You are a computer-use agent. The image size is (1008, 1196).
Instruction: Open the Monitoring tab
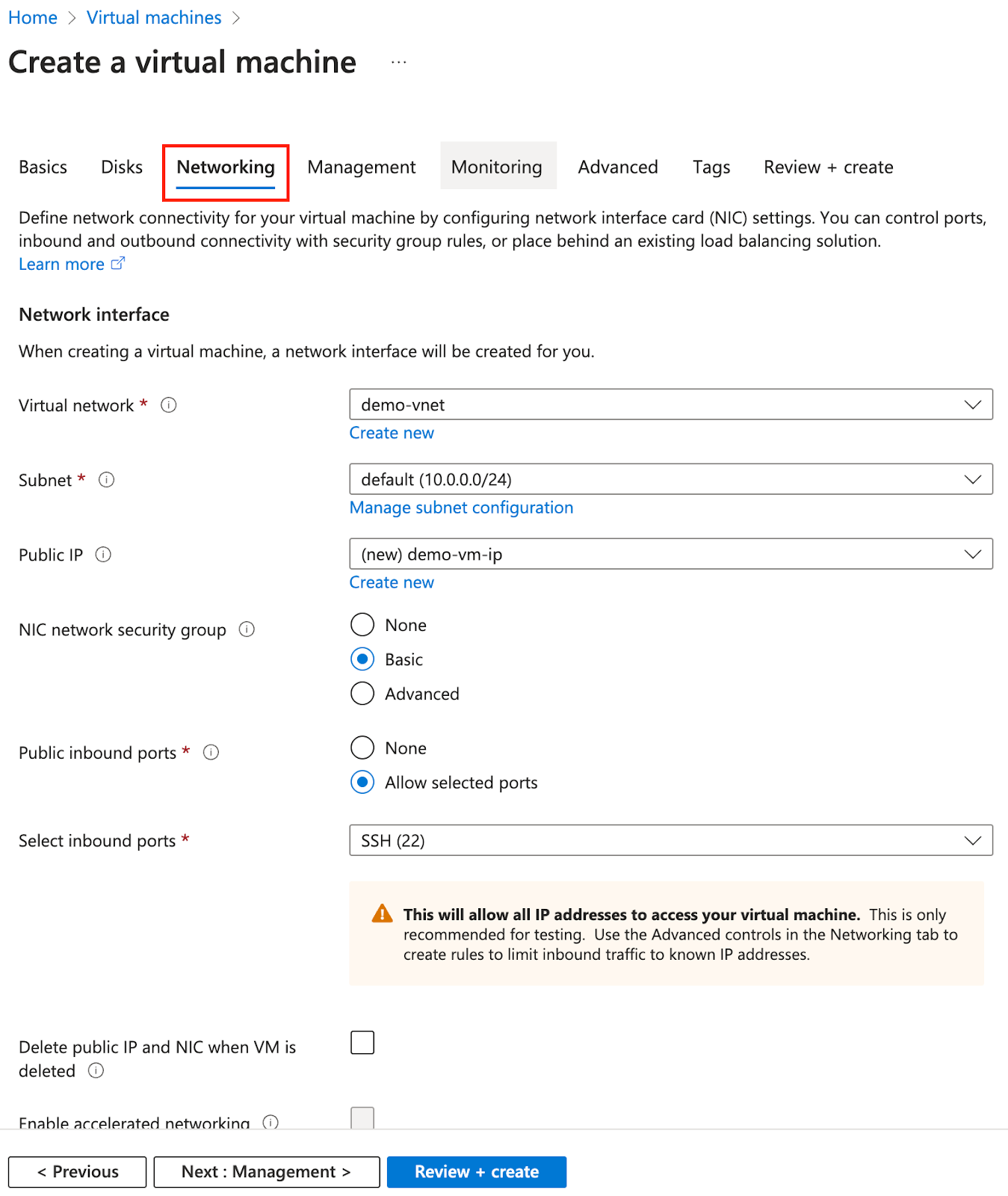pyautogui.click(x=497, y=167)
